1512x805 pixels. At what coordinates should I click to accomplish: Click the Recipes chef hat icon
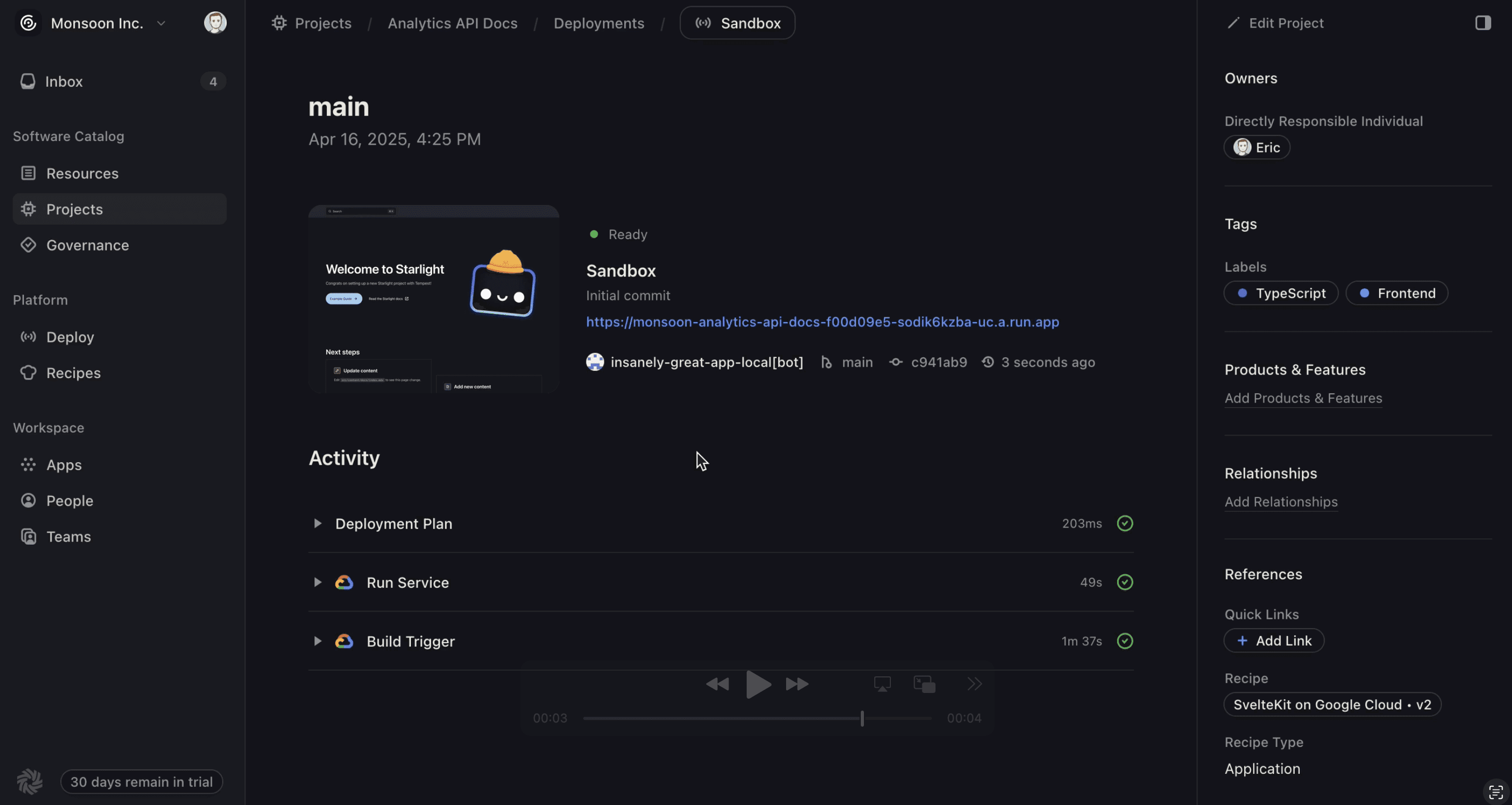pyautogui.click(x=28, y=372)
